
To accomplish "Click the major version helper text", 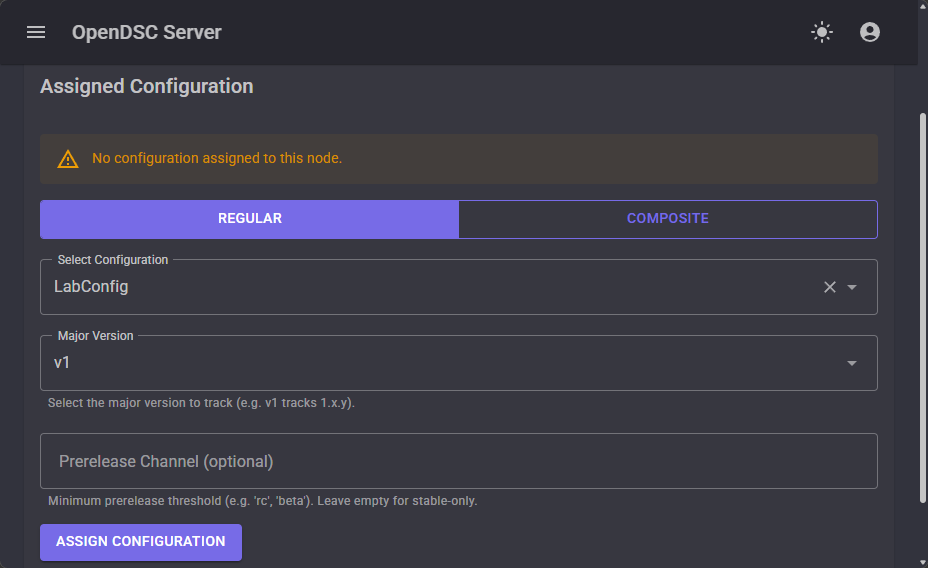I will [201, 403].
